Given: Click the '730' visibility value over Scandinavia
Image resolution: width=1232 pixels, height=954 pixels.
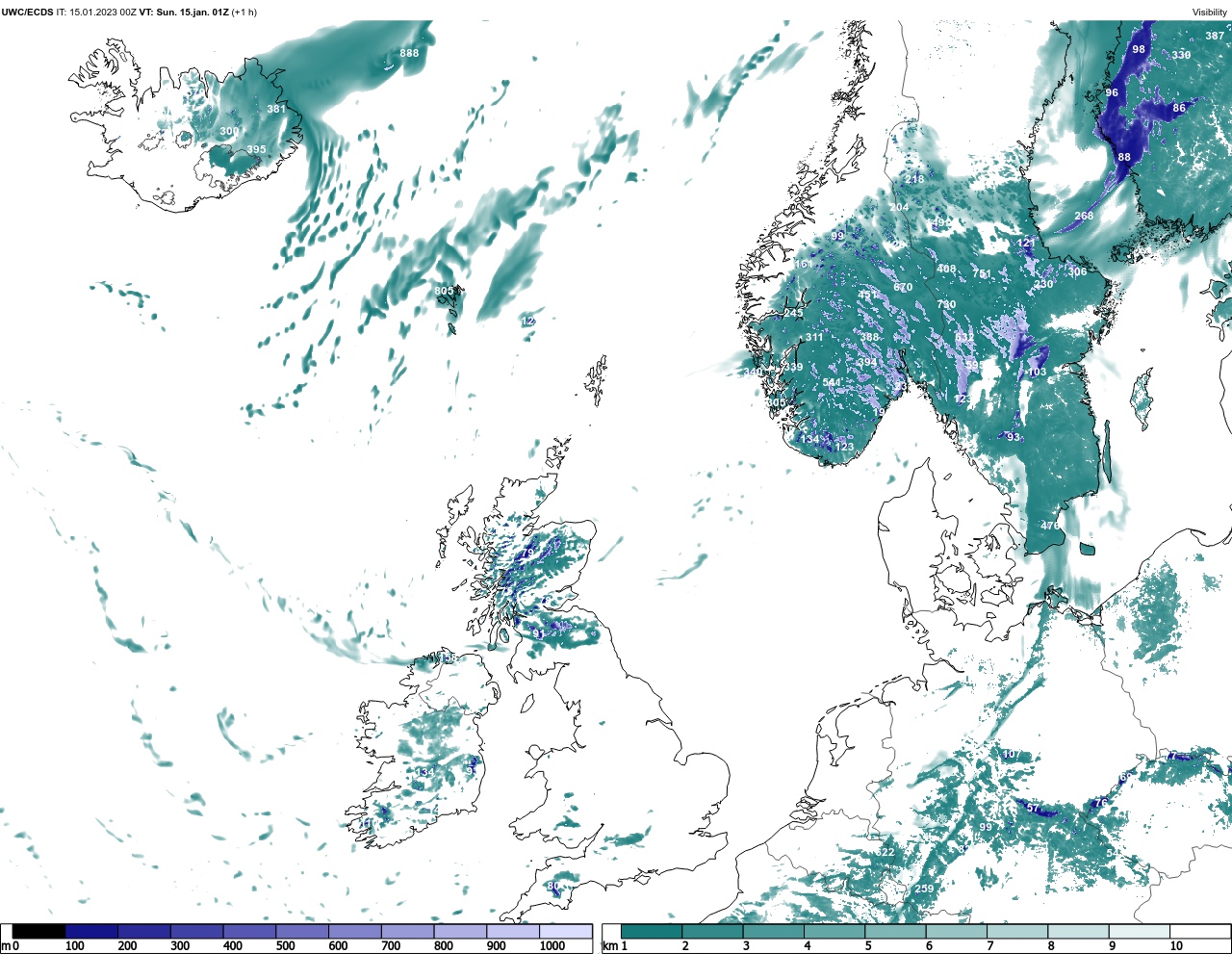Looking at the screenshot, I should click(x=947, y=304).
